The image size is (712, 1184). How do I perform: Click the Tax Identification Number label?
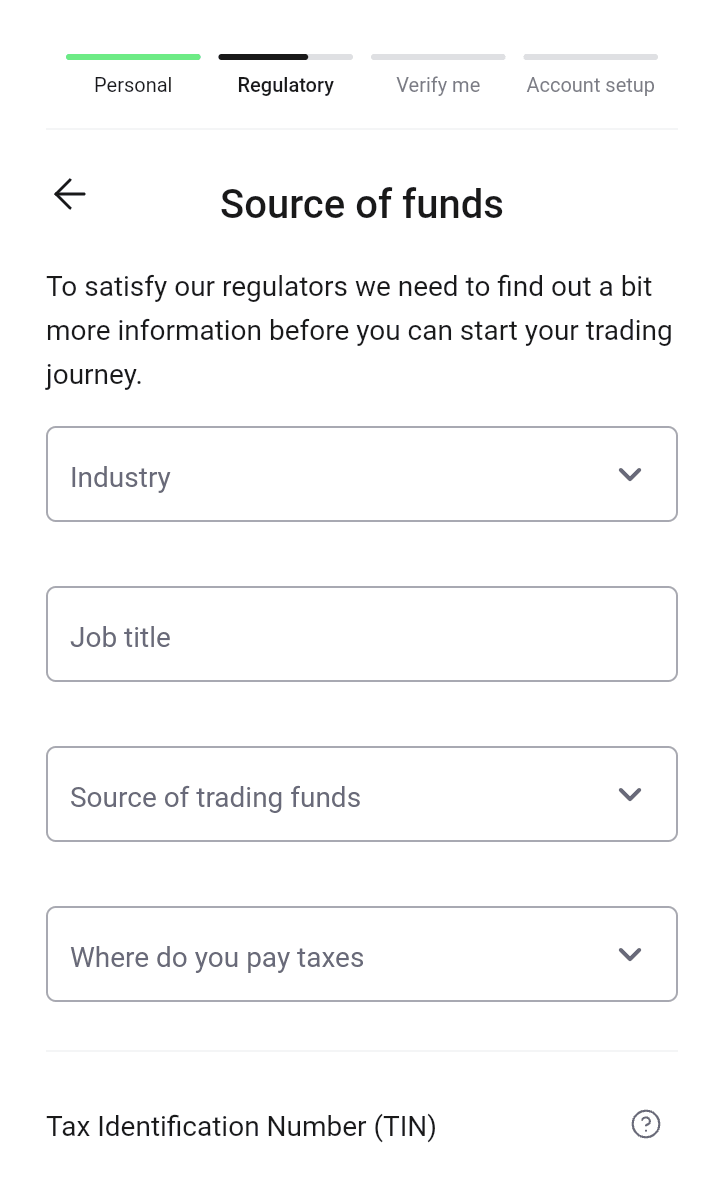tap(241, 1126)
